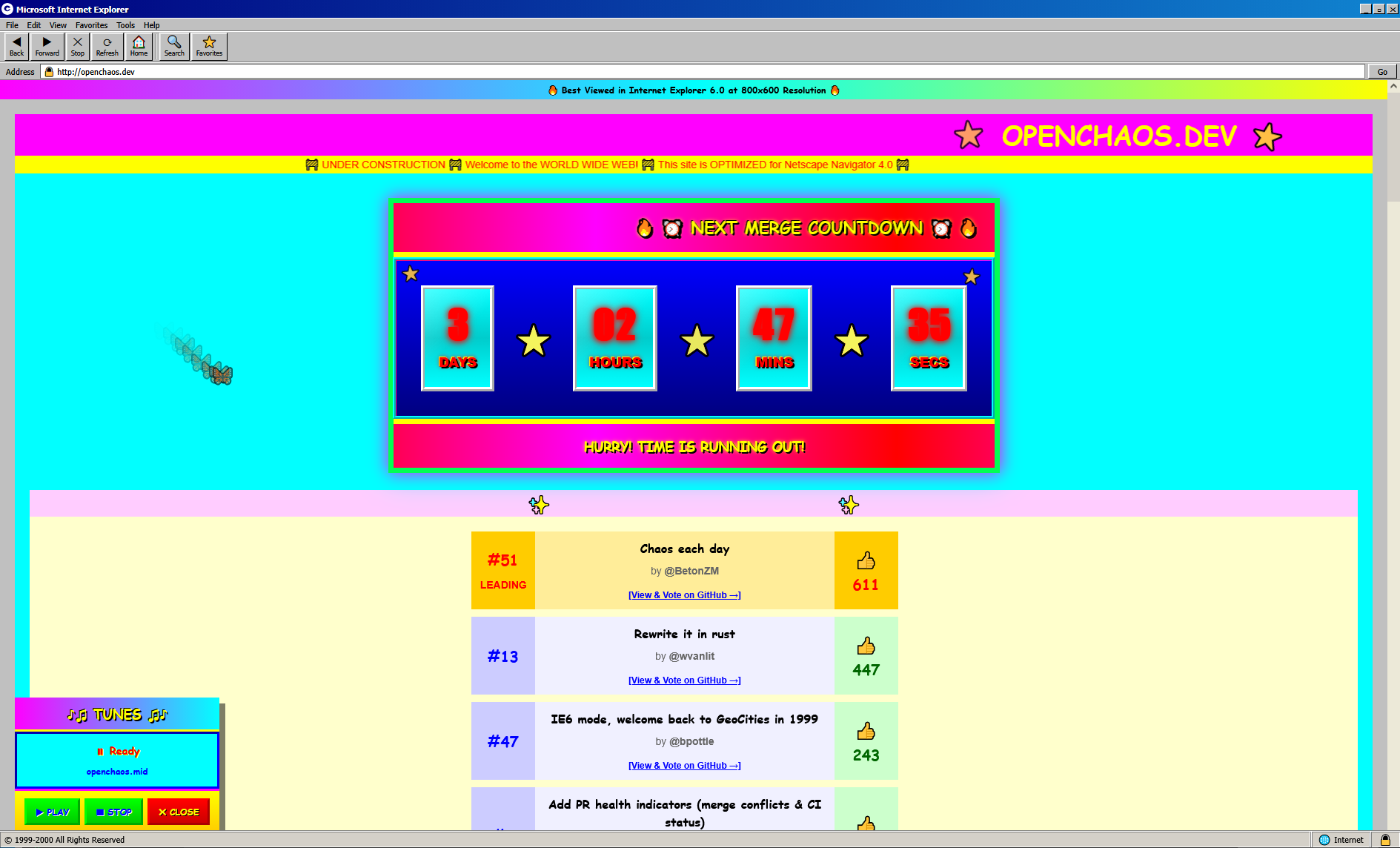1400x848 pixels.
Task: Go to Home via toolbar icon
Action: (x=139, y=46)
